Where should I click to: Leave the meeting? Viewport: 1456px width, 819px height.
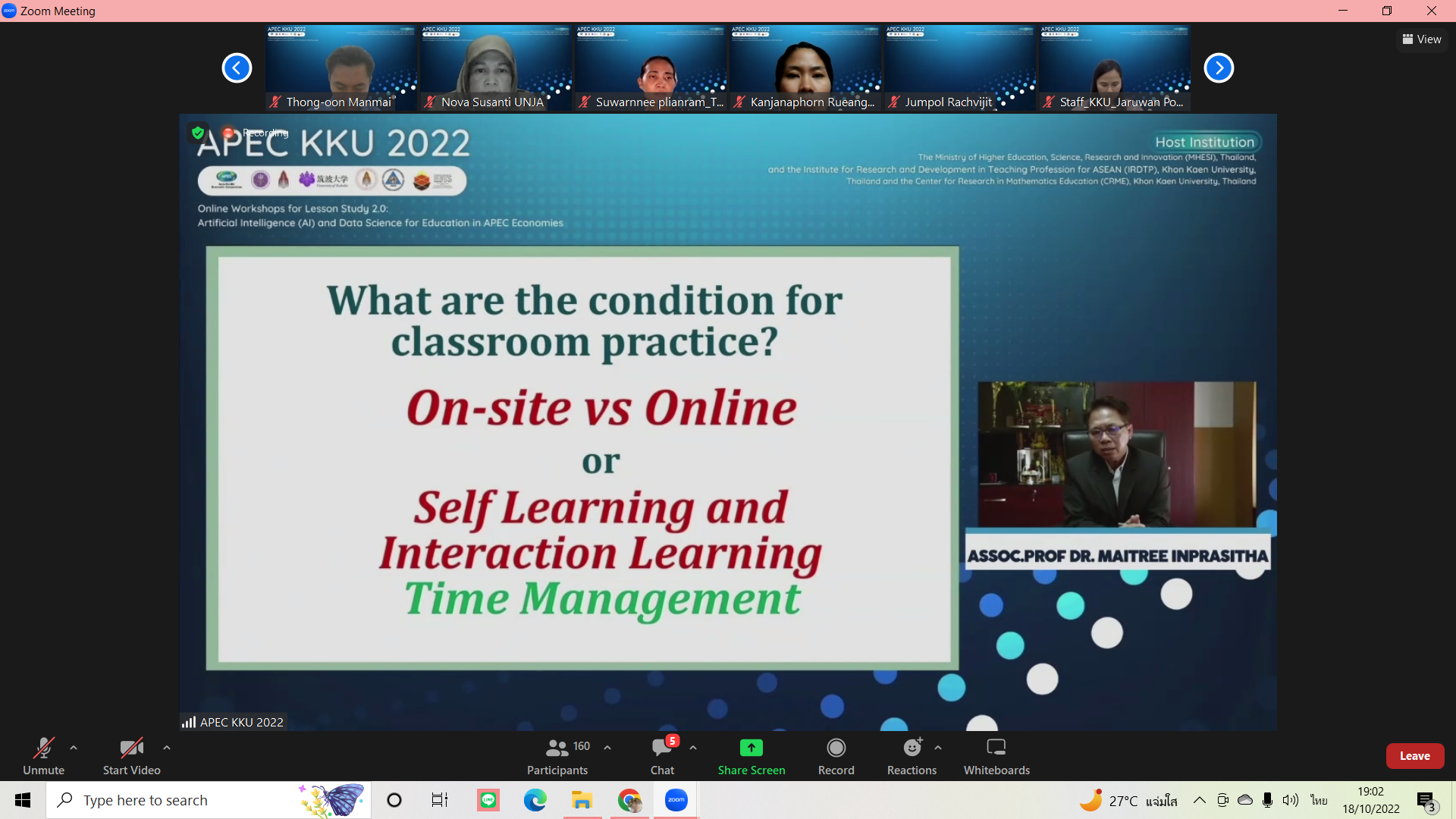coord(1414,756)
